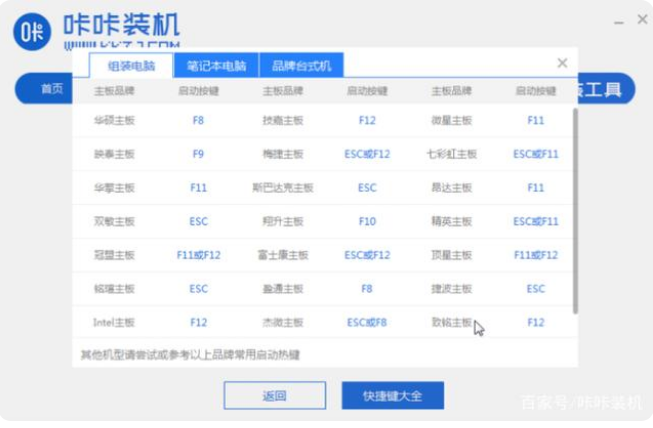Viewport: 653px width, 428px height.
Task: Click the ESC hotkey for 斯巴达克主板
Action: coord(367,187)
